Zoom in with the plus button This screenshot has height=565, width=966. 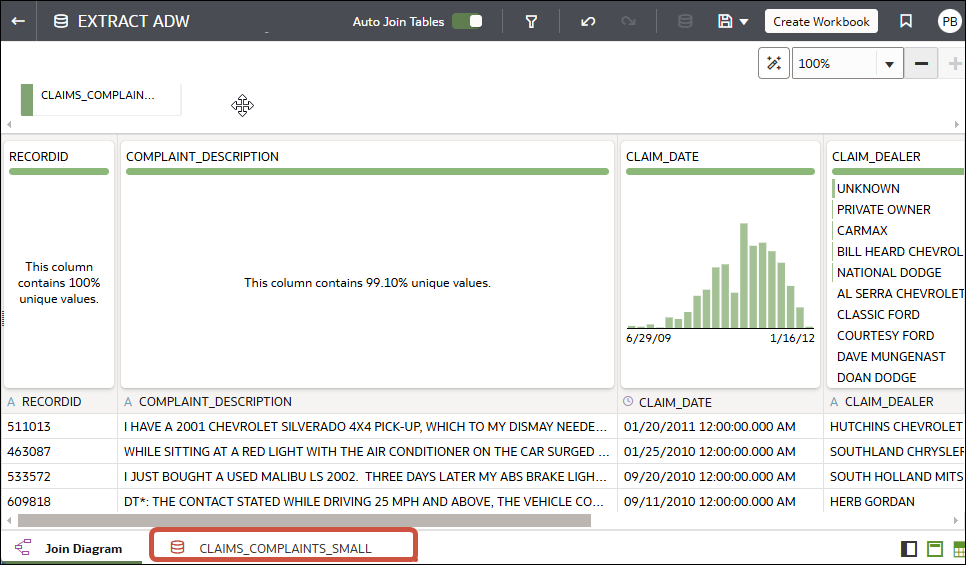point(954,63)
